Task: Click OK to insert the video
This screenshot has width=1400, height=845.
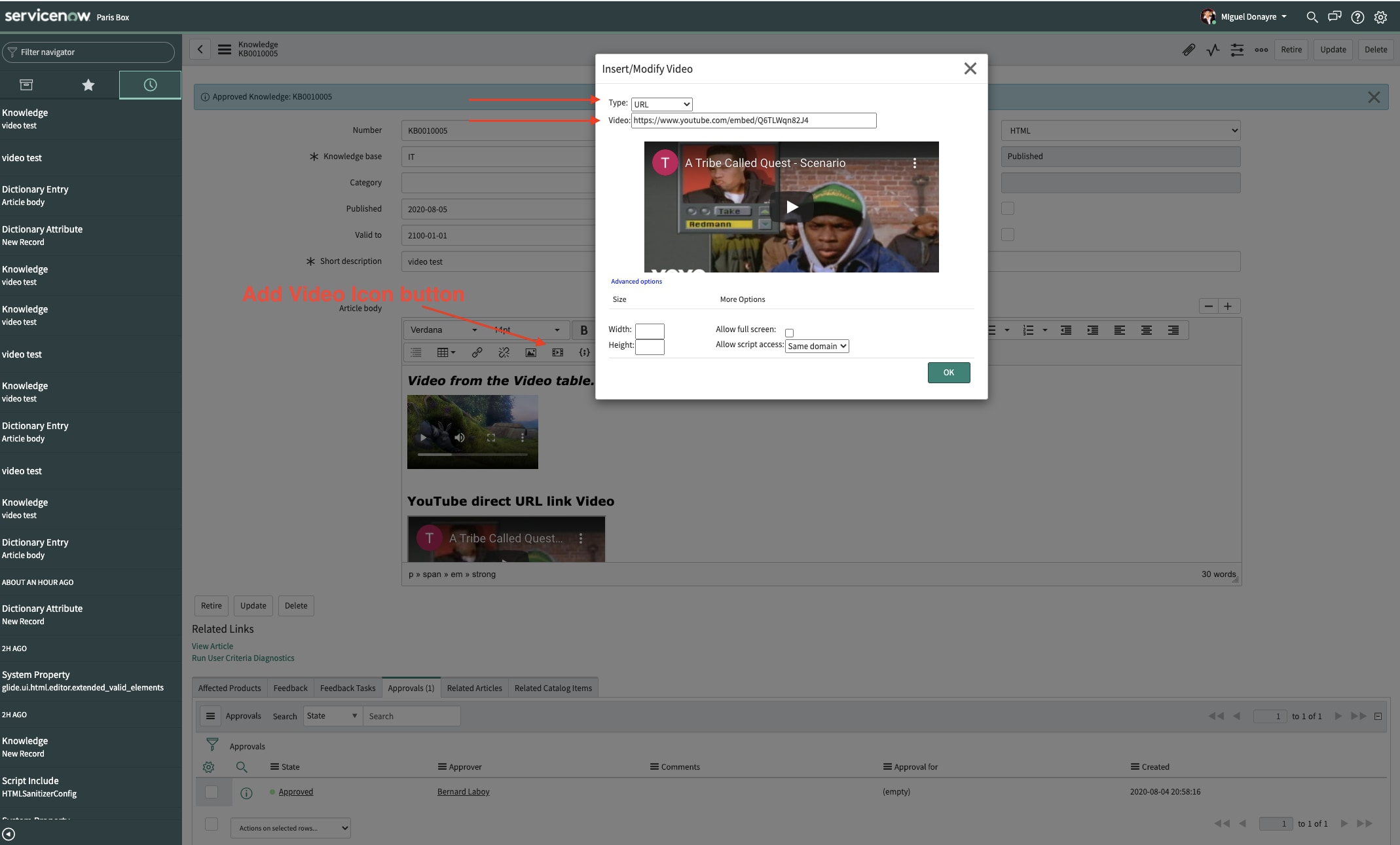Action: [x=949, y=372]
